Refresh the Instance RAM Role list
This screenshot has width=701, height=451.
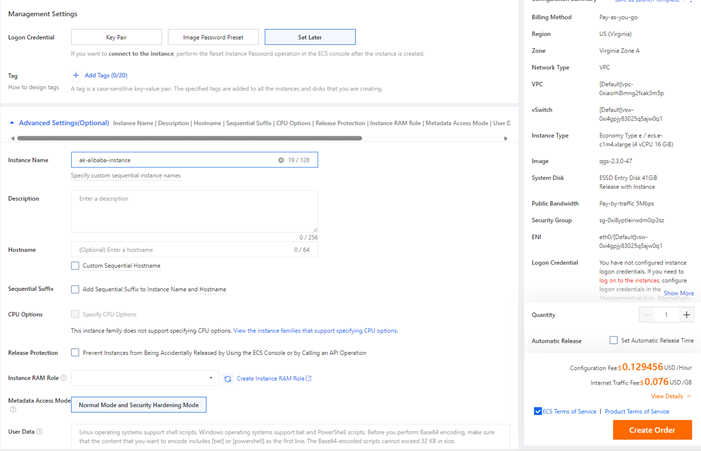(228, 379)
